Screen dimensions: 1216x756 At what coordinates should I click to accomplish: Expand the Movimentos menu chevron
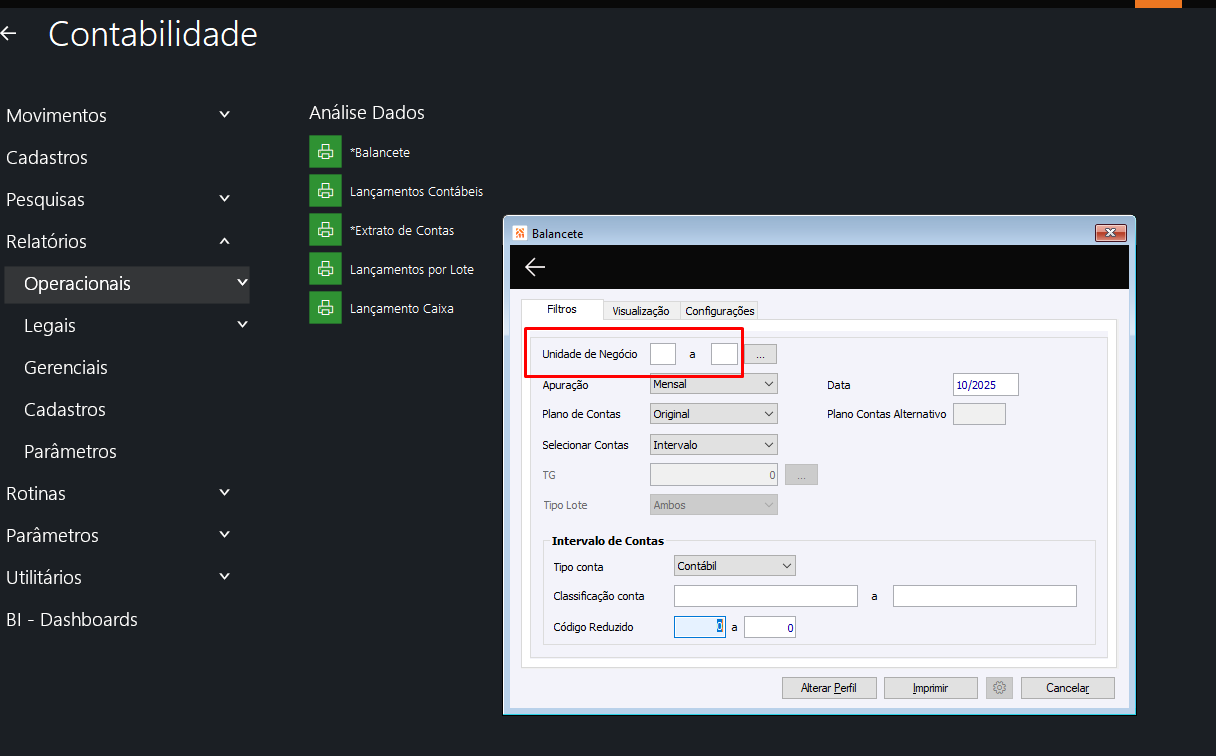(225, 115)
